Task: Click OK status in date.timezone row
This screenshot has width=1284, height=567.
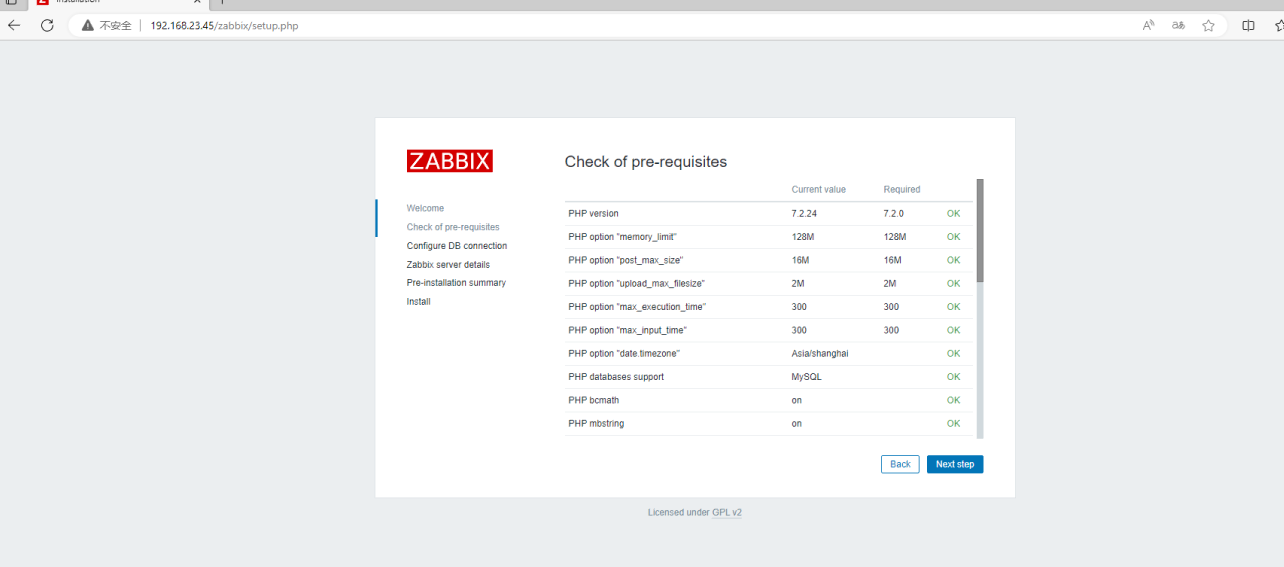Action: [x=953, y=353]
